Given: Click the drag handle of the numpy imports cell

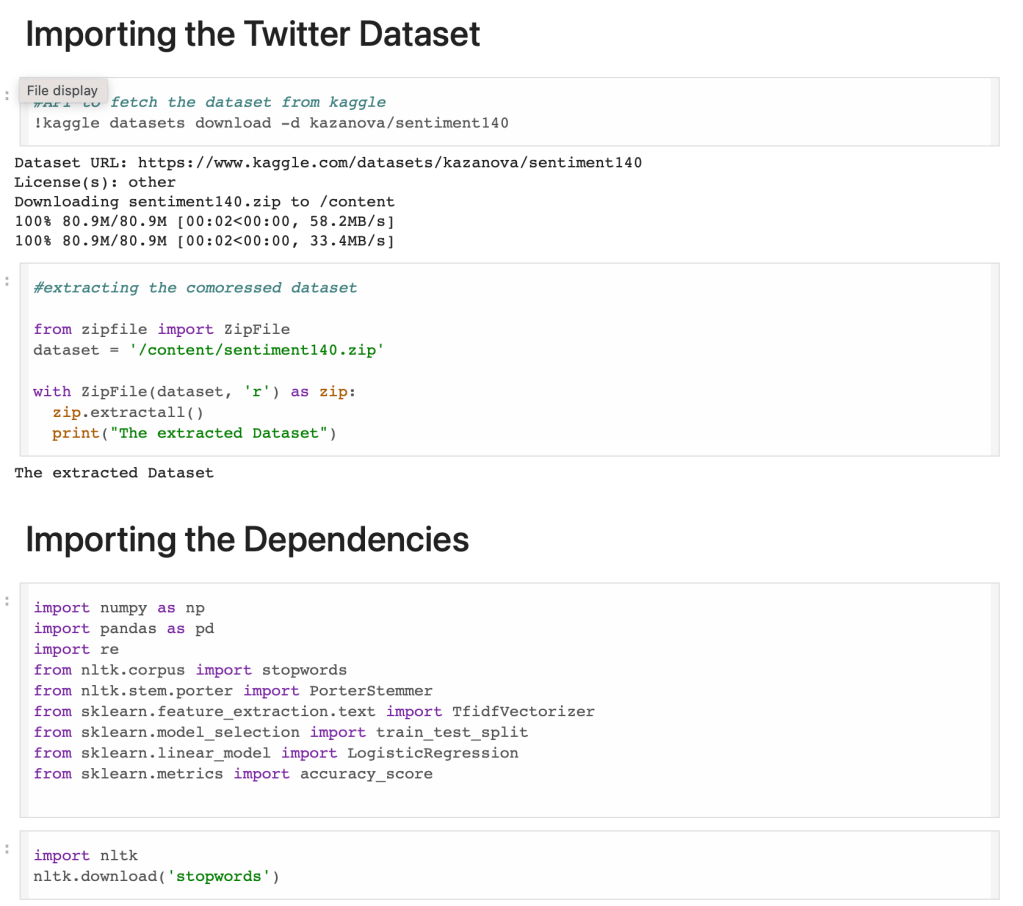Looking at the screenshot, I should click(x=7, y=602).
